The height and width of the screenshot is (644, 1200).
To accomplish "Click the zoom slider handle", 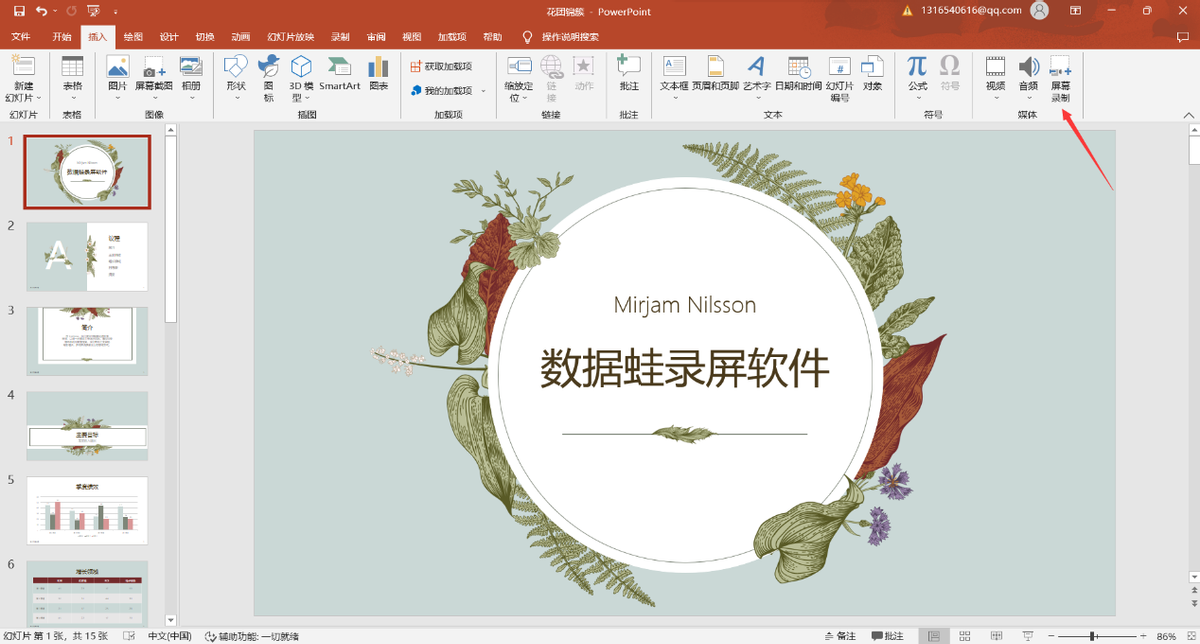I will coord(1093,636).
